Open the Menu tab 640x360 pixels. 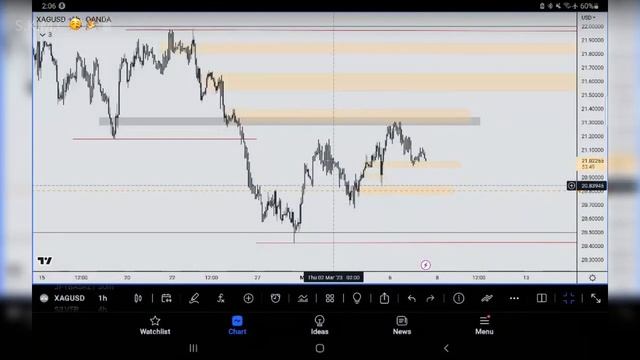[x=484, y=325]
